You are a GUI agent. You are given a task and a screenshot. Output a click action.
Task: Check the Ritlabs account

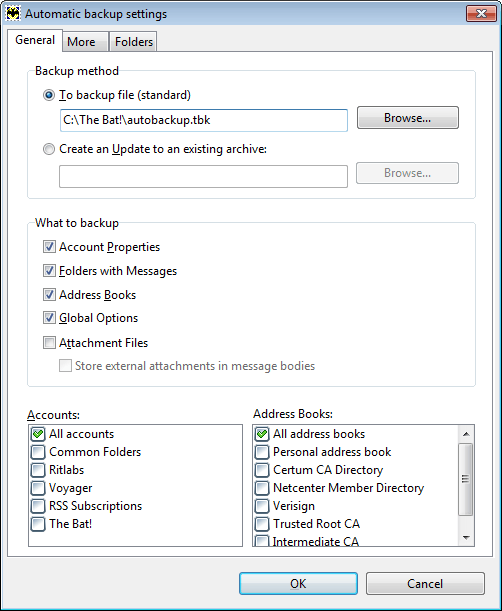[x=38, y=470]
